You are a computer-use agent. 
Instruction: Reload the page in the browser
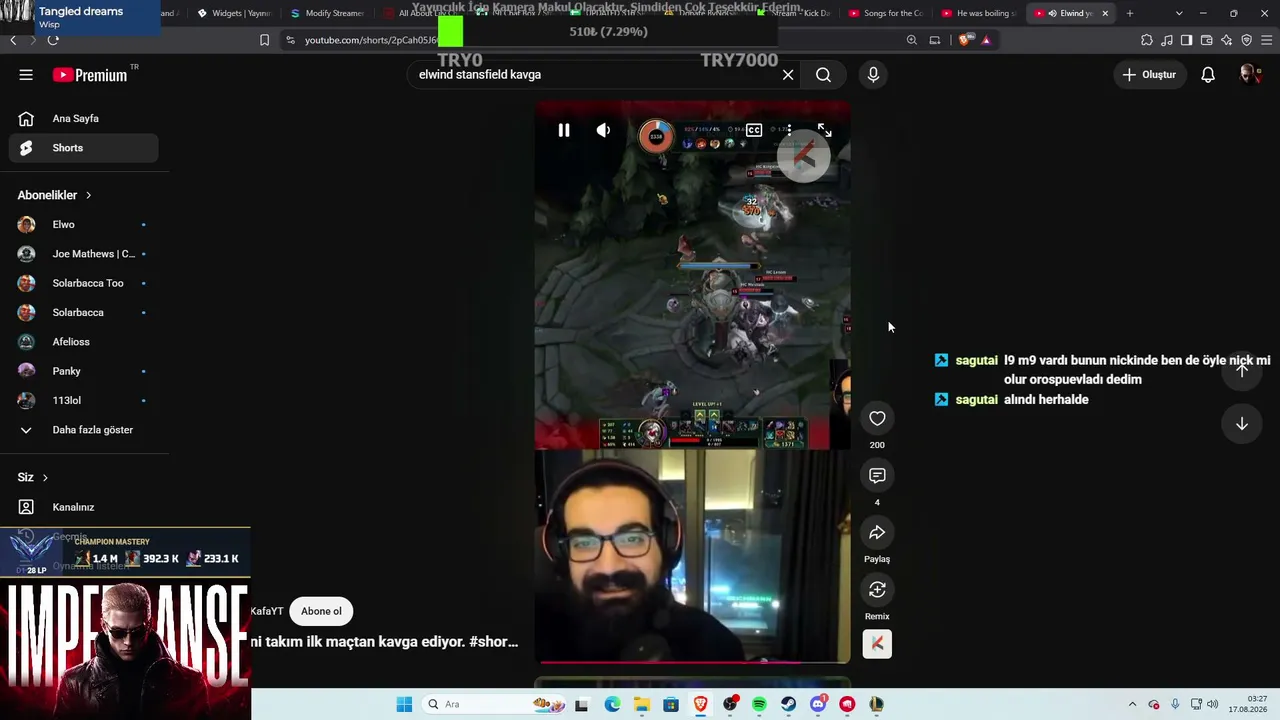(53, 40)
